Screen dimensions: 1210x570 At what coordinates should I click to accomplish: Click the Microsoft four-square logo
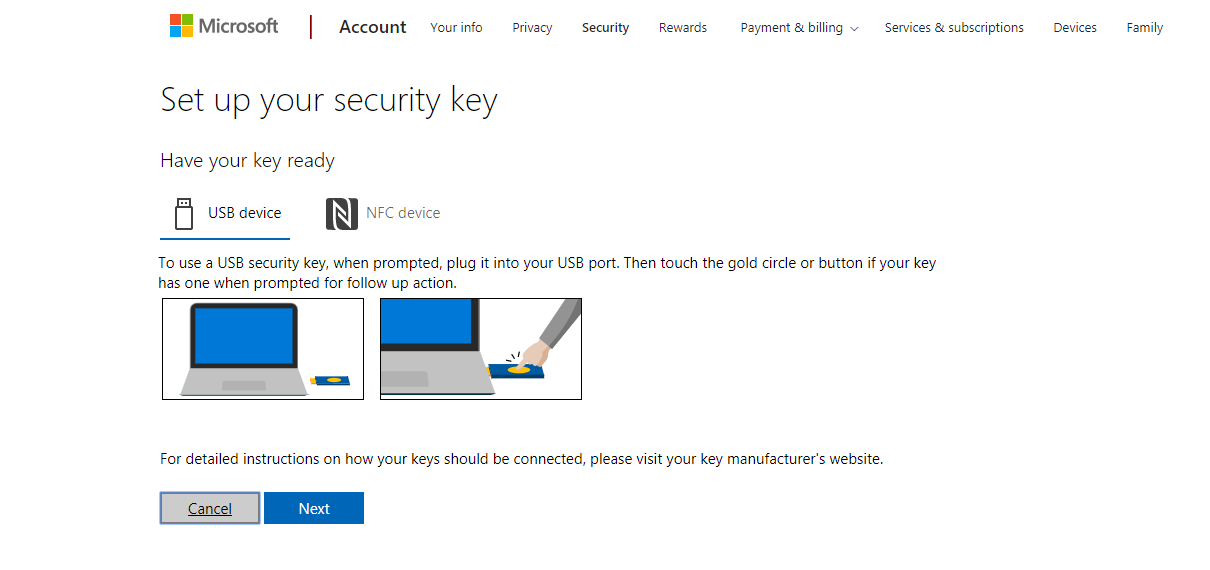pyautogui.click(x=181, y=26)
